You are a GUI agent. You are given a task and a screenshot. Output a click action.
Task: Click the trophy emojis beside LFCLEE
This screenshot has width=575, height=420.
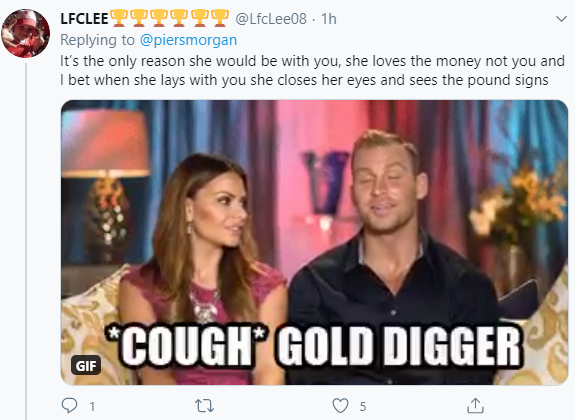point(169,18)
